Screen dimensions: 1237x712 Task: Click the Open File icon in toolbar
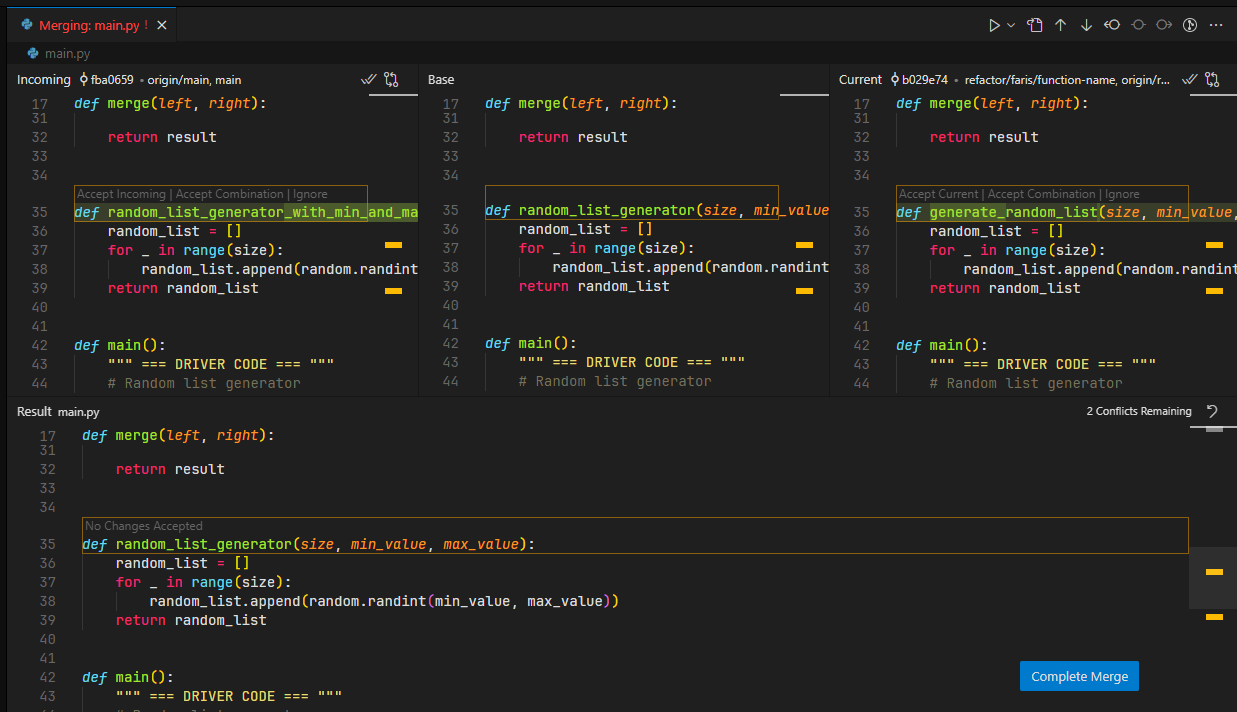pos(1035,25)
